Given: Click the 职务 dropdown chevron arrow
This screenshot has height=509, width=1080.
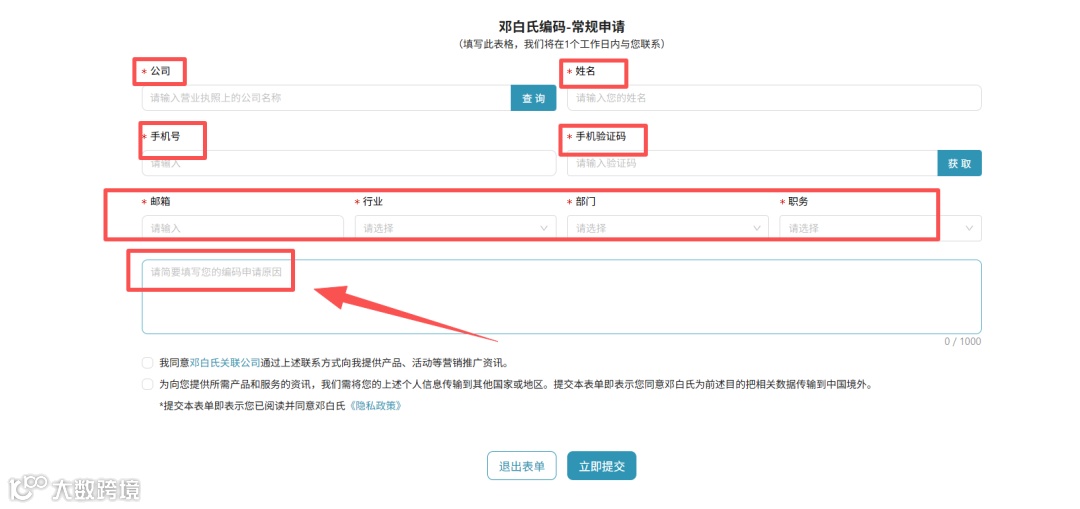Looking at the screenshot, I should point(970,228).
